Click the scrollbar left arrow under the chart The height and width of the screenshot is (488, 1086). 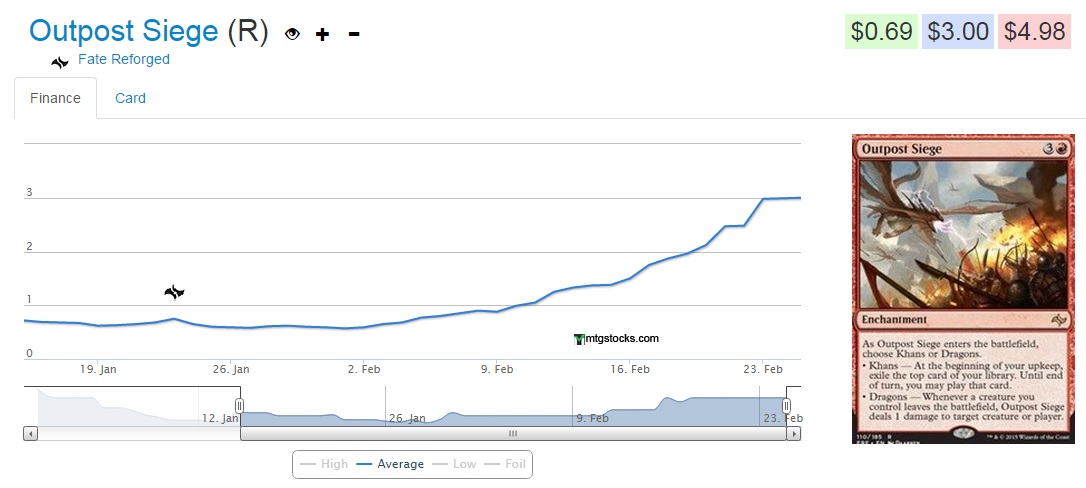click(x=30, y=434)
